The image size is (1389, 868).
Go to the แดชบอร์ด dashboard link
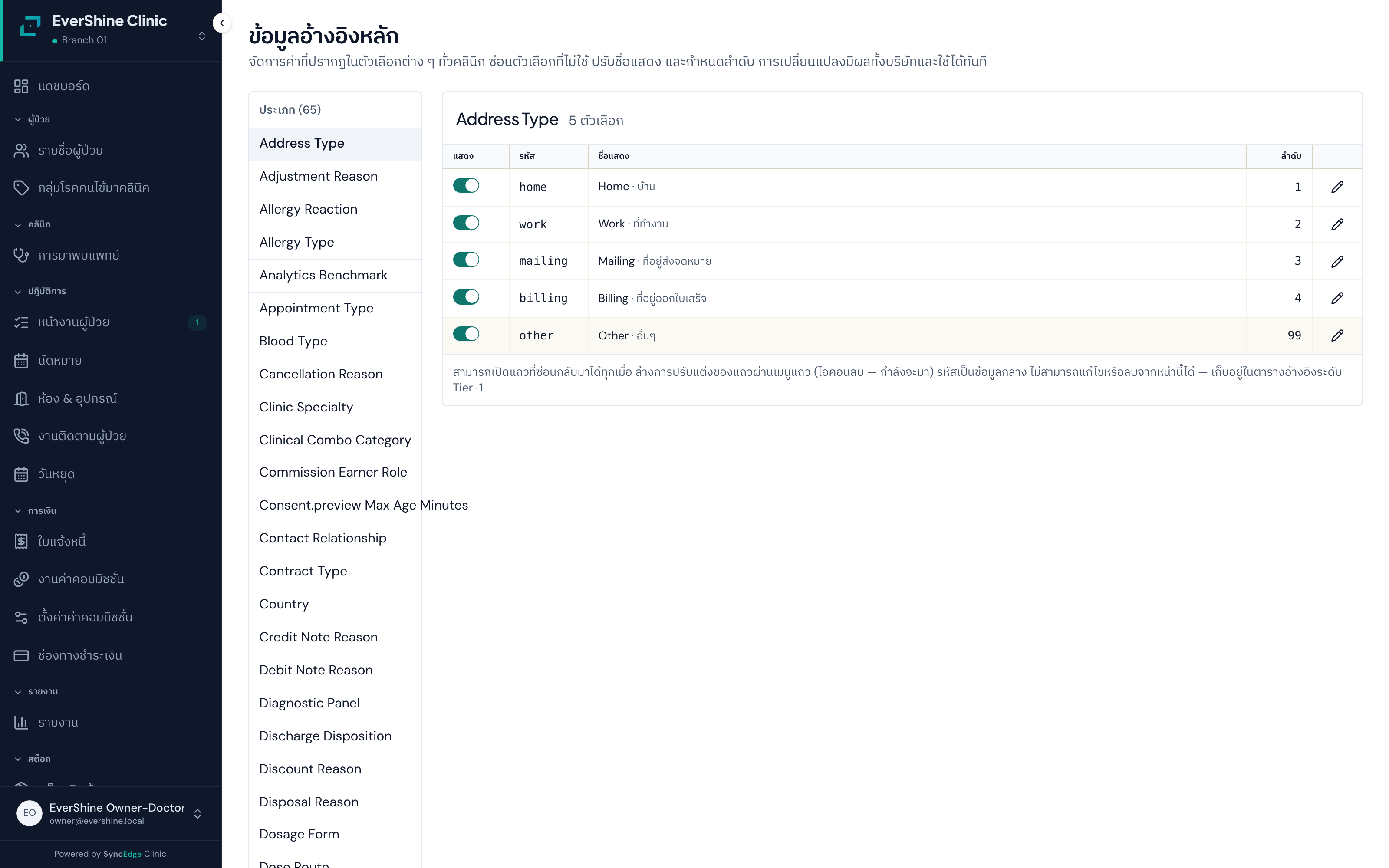(64, 86)
